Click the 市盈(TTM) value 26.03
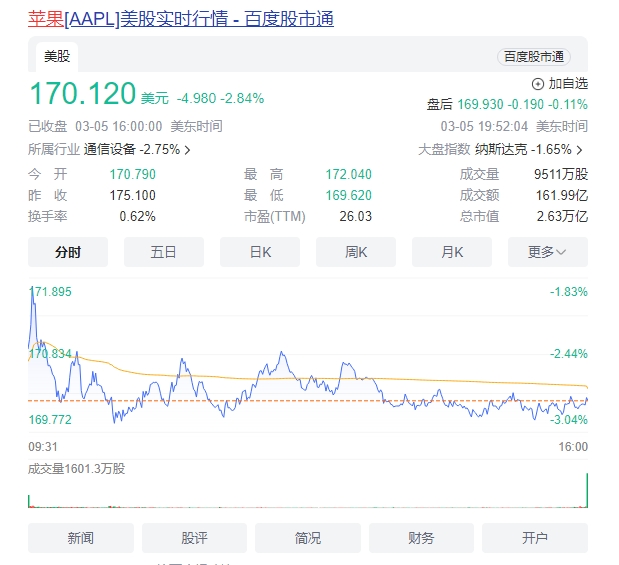Screen dimensions: 619x565 click(x=356, y=216)
